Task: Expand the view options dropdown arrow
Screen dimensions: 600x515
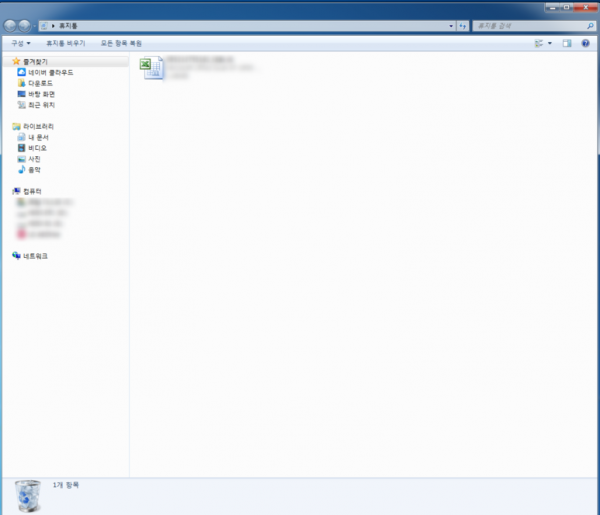Action: click(x=550, y=44)
